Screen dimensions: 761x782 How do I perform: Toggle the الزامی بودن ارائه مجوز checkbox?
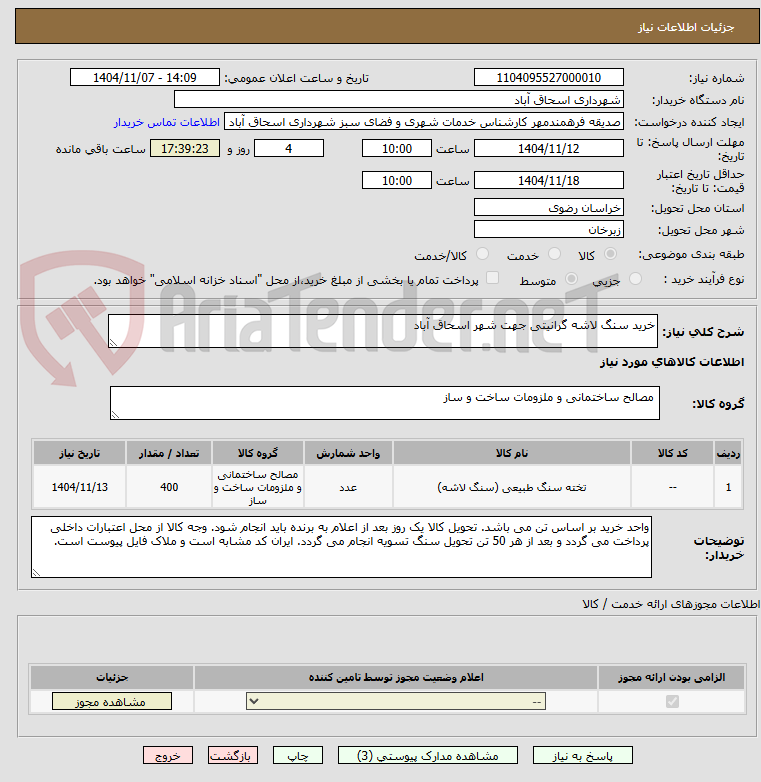672,702
